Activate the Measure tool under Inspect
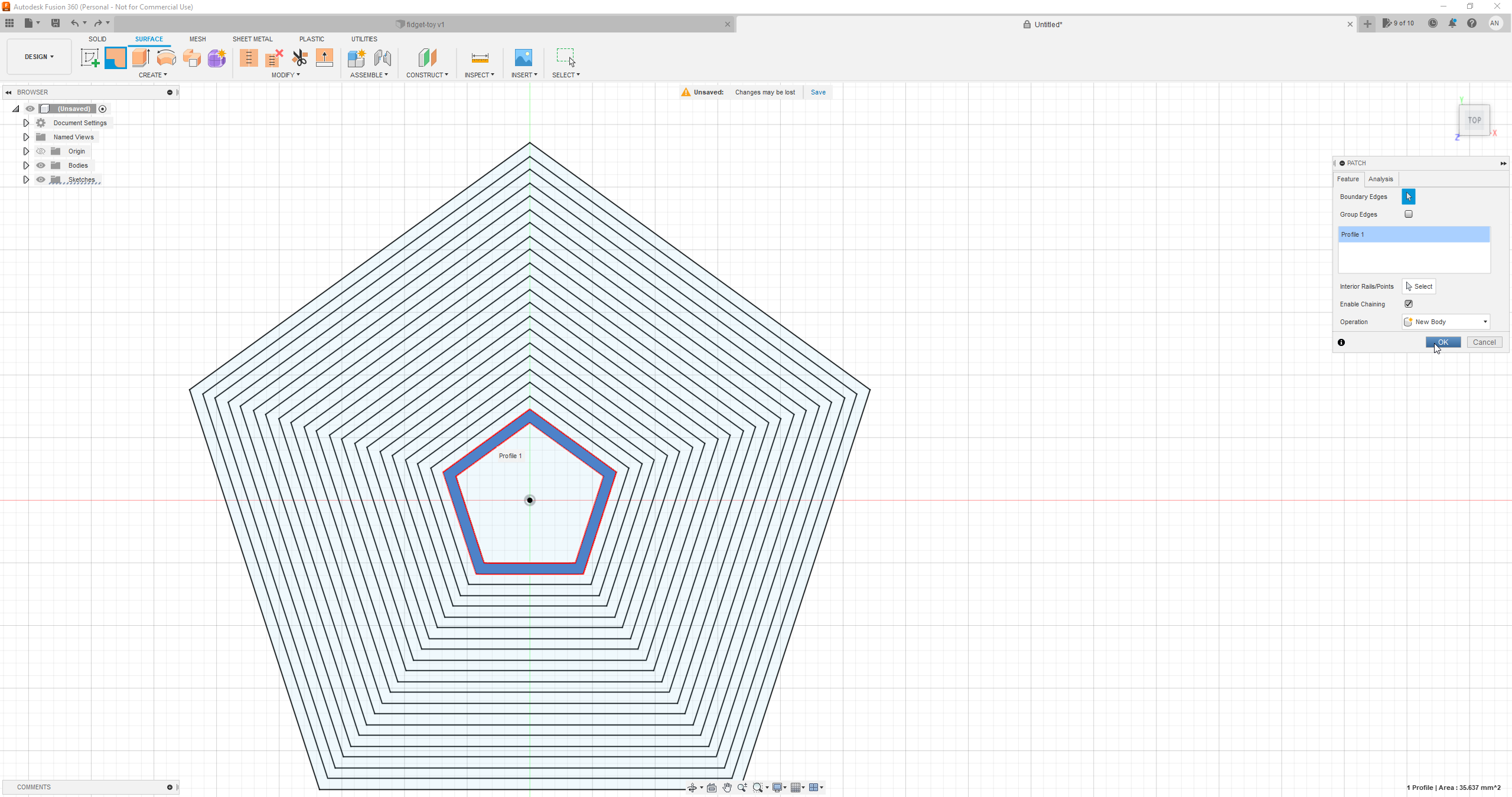This screenshot has height=797, width=1512. (x=480, y=59)
